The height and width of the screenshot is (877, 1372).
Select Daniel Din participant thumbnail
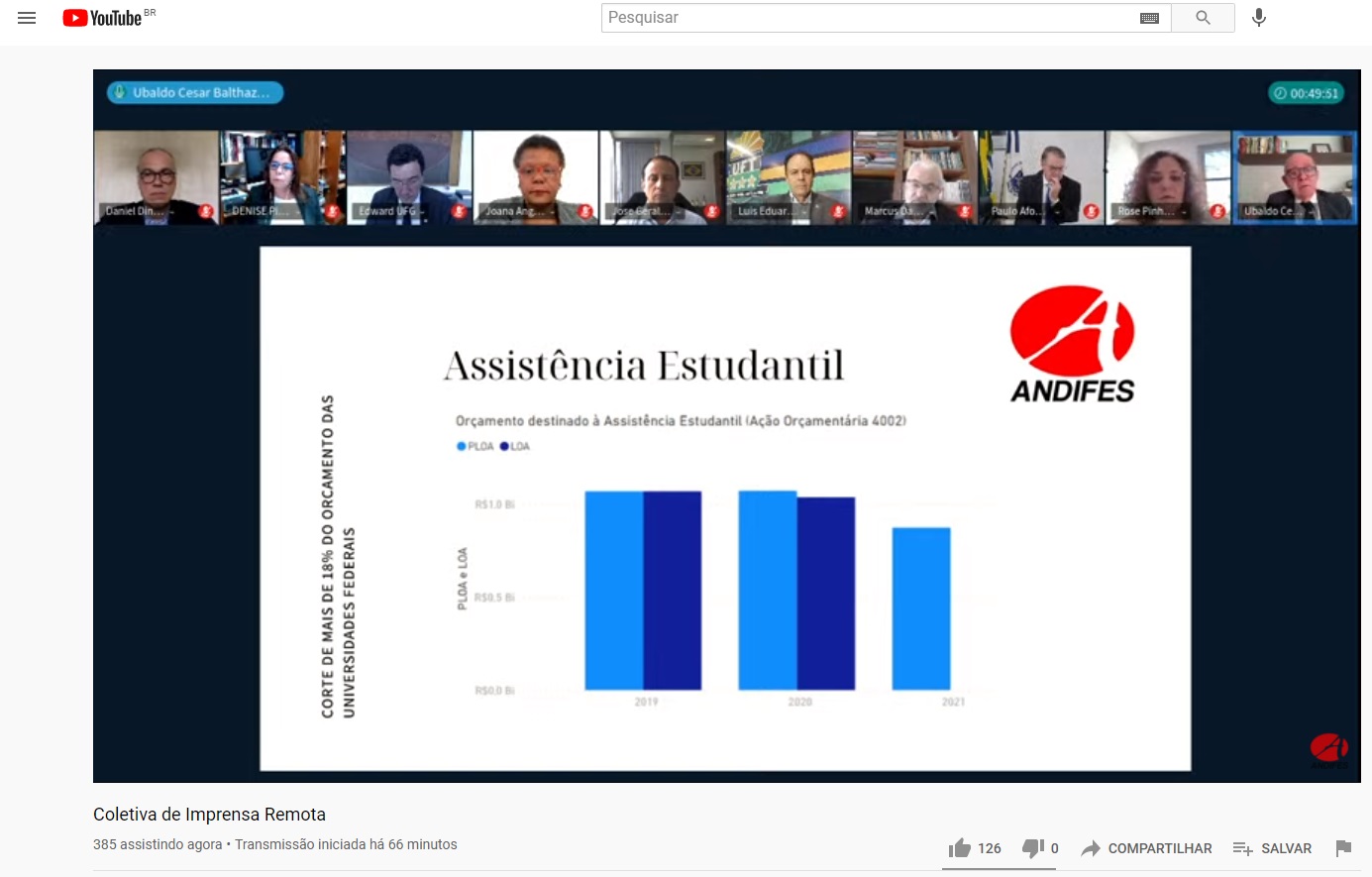pyautogui.click(x=156, y=177)
